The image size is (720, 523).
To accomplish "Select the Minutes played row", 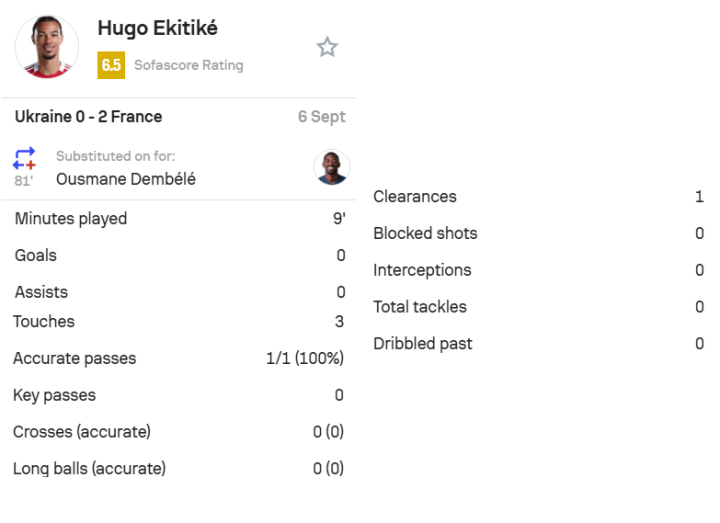I will pyautogui.click(x=179, y=219).
